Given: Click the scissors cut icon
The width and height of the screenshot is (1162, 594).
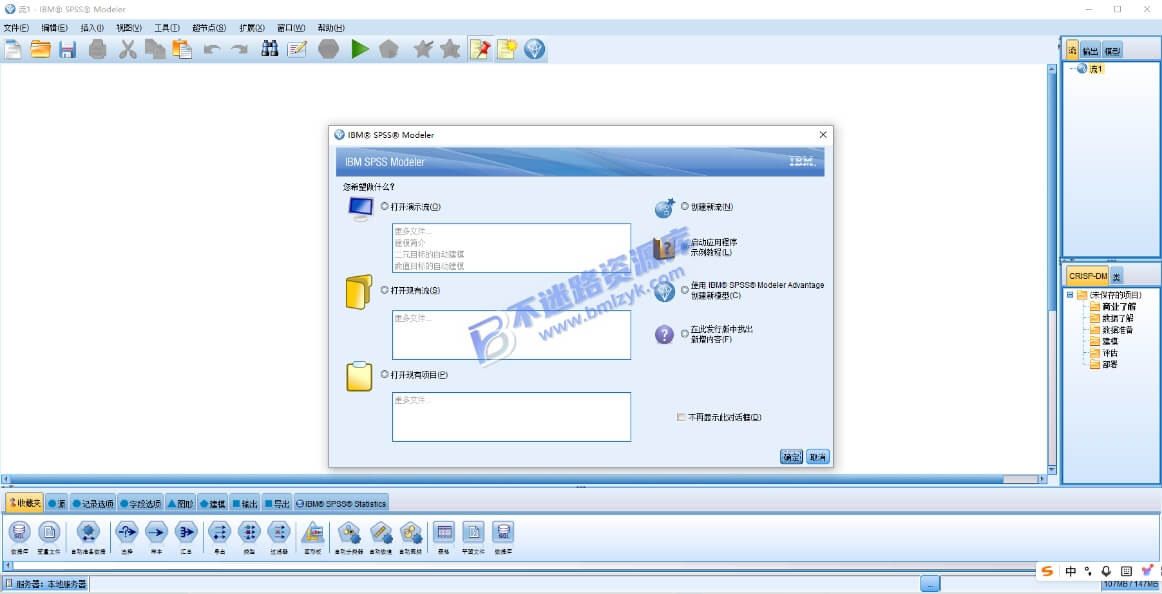Looking at the screenshot, I should 128,50.
